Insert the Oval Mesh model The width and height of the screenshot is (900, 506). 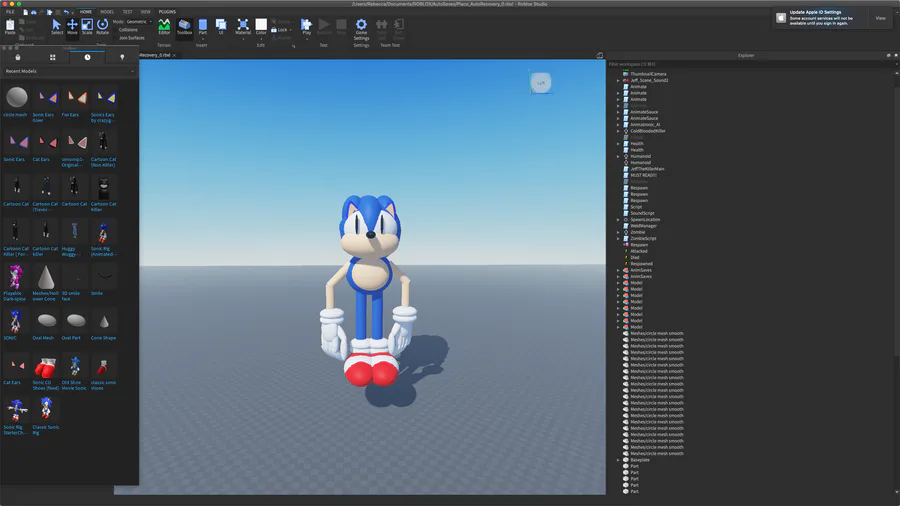point(45,325)
